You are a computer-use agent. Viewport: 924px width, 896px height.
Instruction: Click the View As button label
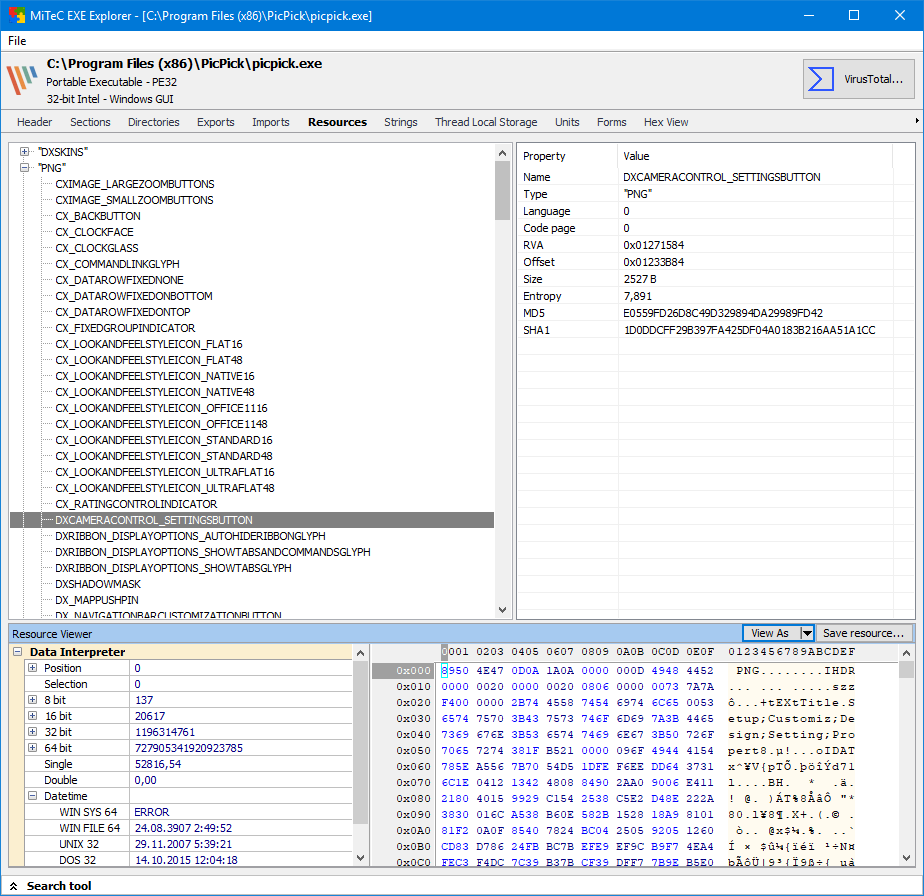click(x=770, y=633)
